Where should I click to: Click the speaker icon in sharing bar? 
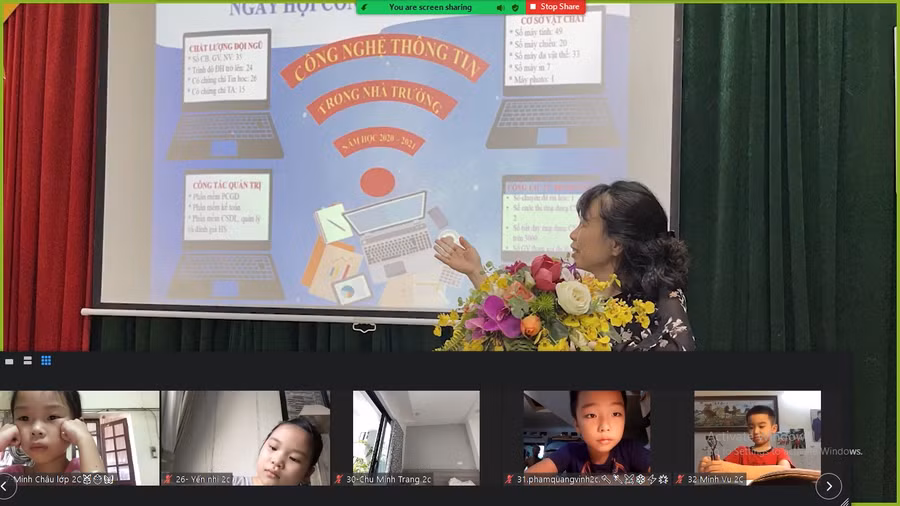501,7
